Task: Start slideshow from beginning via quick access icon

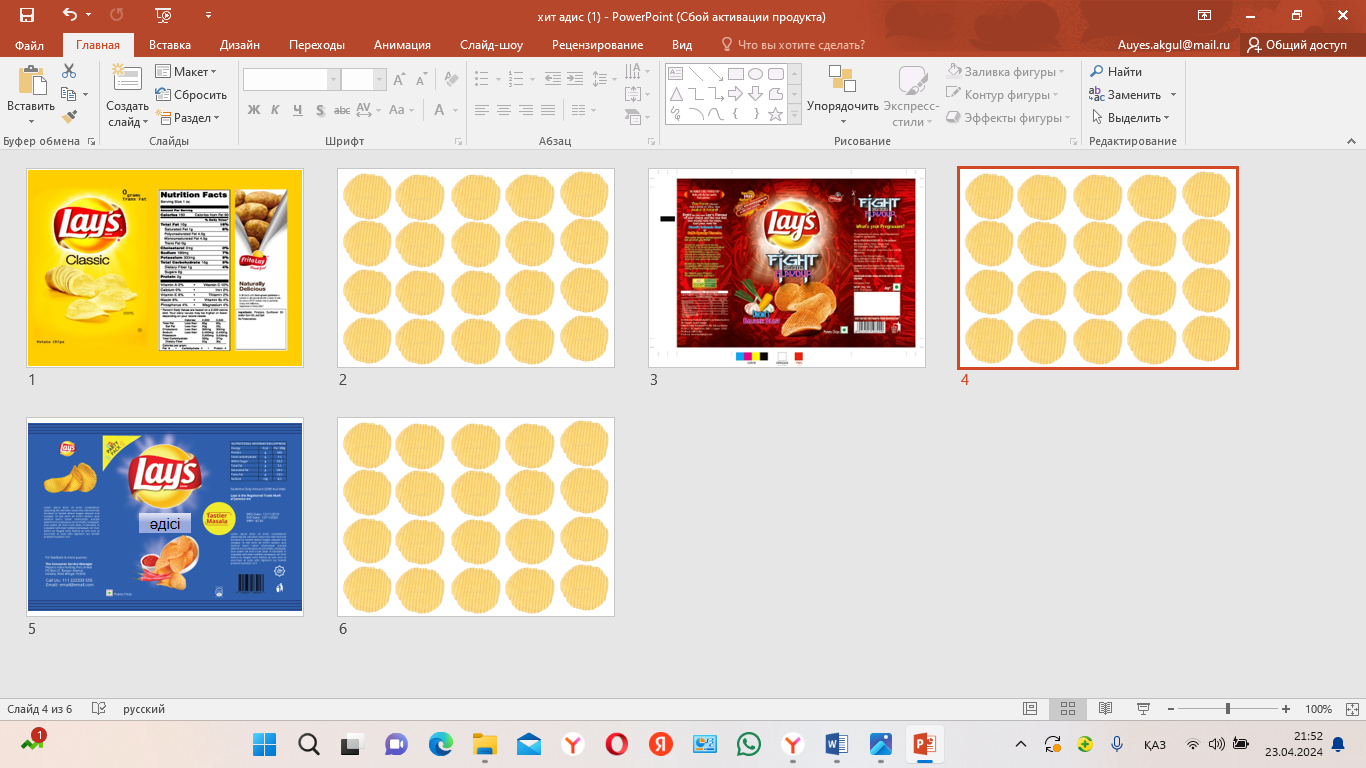Action: pyautogui.click(x=164, y=15)
